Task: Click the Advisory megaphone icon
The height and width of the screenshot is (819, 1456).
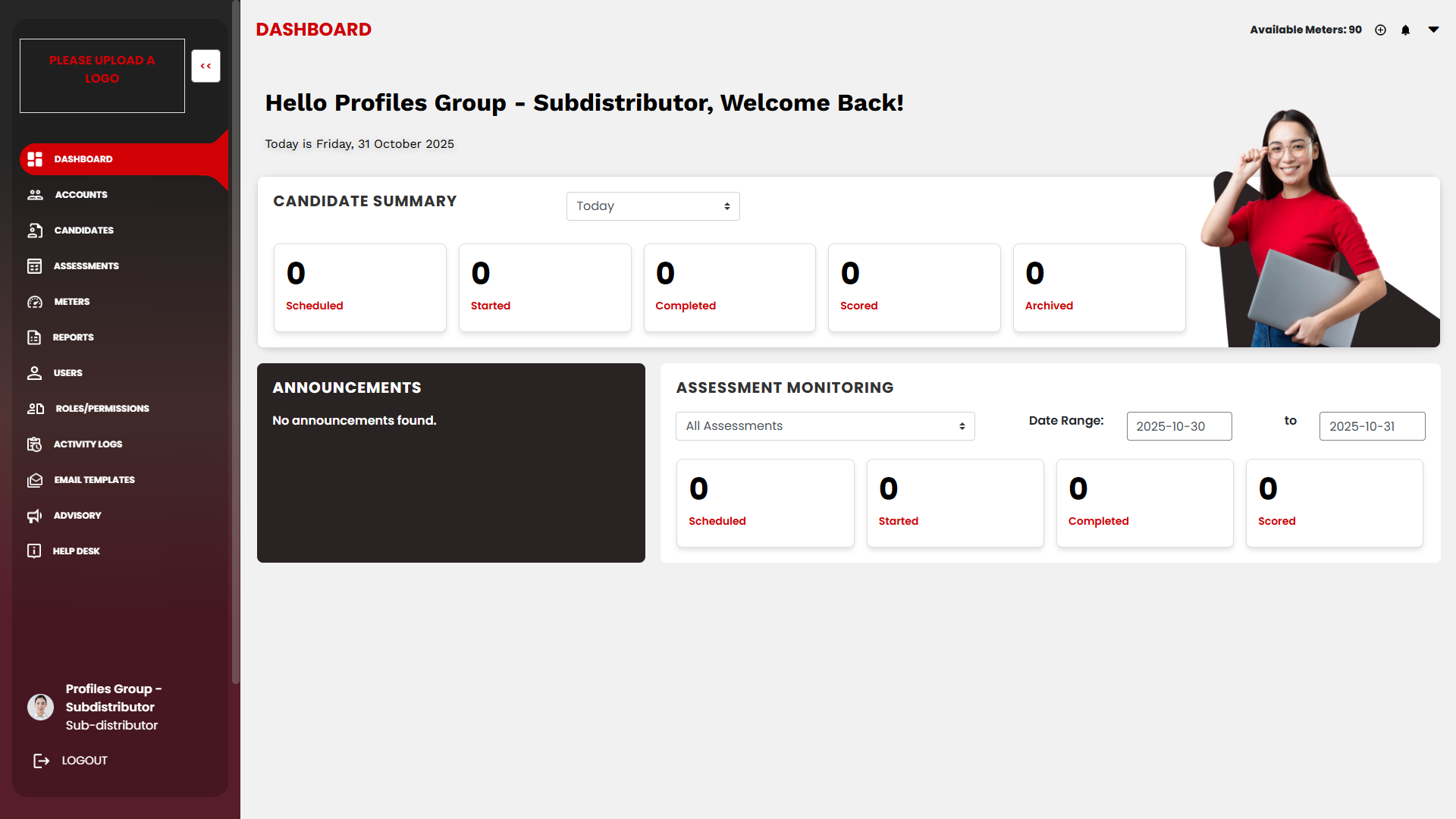Action: (x=35, y=516)
